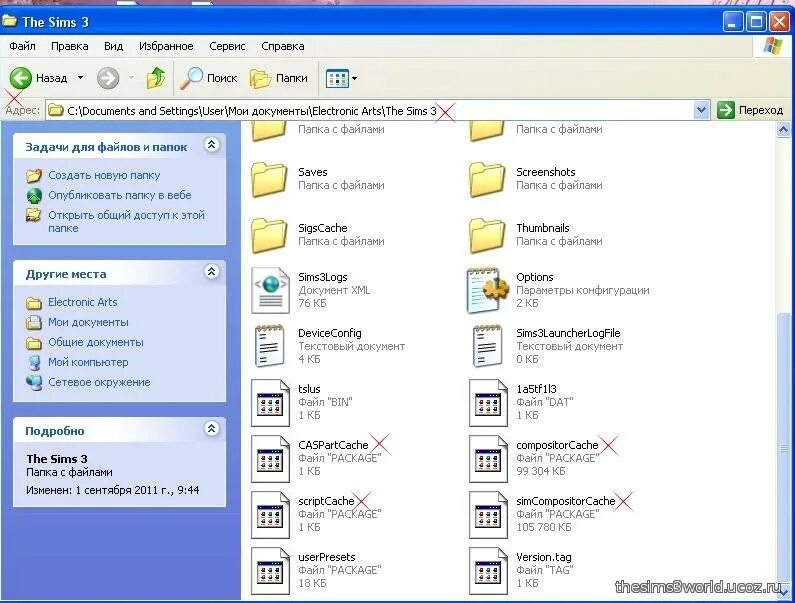Click the 'compositorCache' file name
The image size is (795, 603).
[557, 445]
